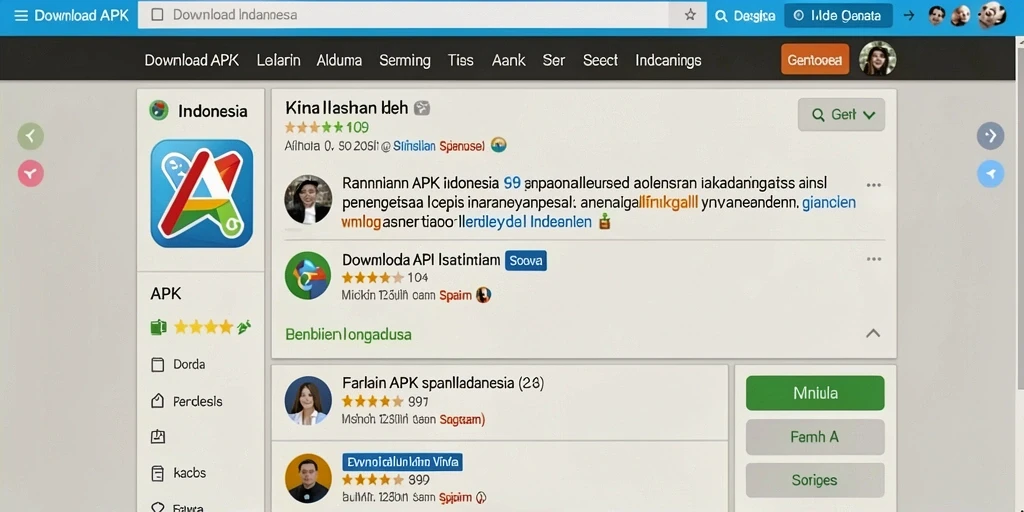This screenshot has width=1024, height=512.
Task: Click the pink circle button on left edge
Action: coord(30,174)
